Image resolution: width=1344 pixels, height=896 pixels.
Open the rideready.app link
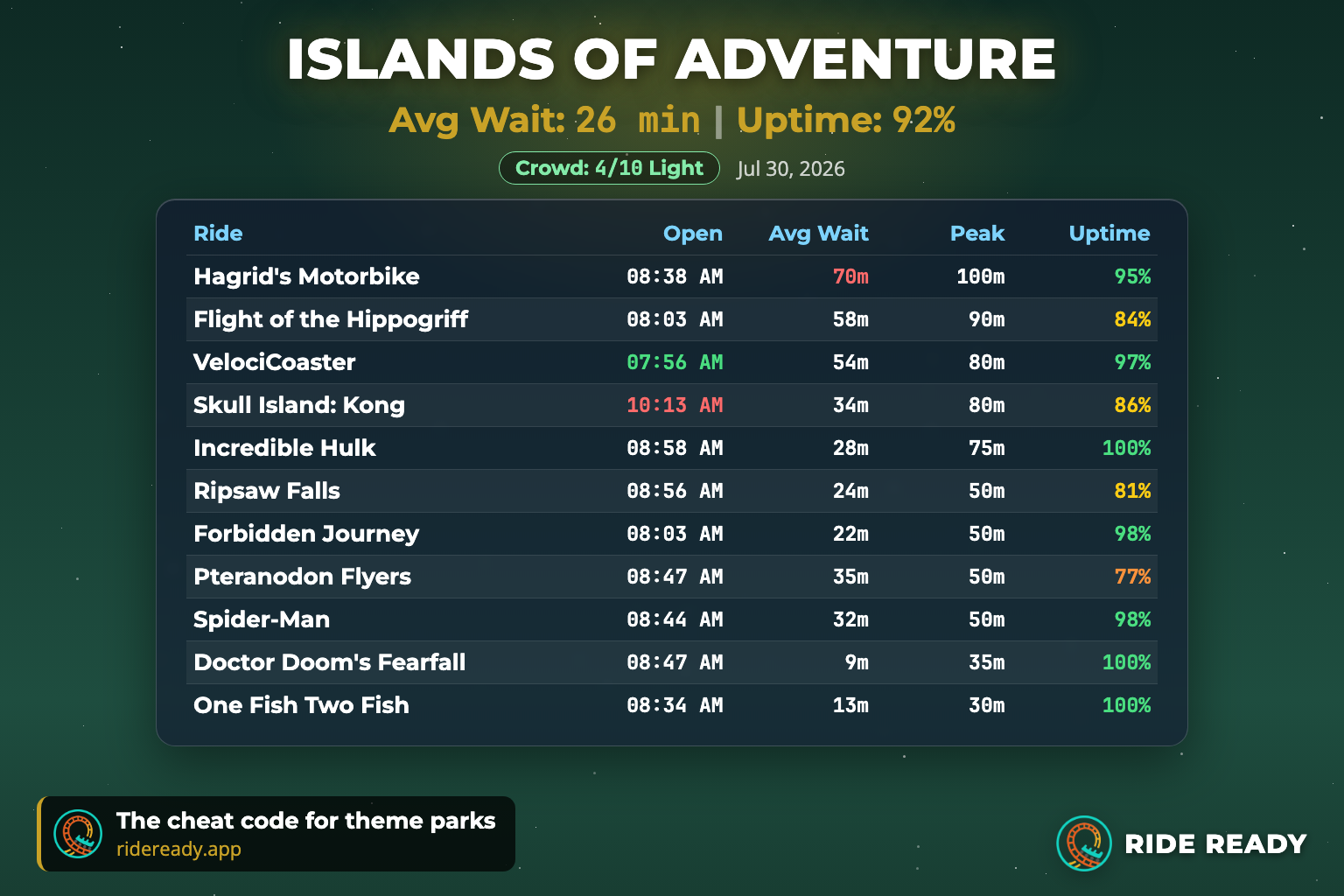coord(178,849)
